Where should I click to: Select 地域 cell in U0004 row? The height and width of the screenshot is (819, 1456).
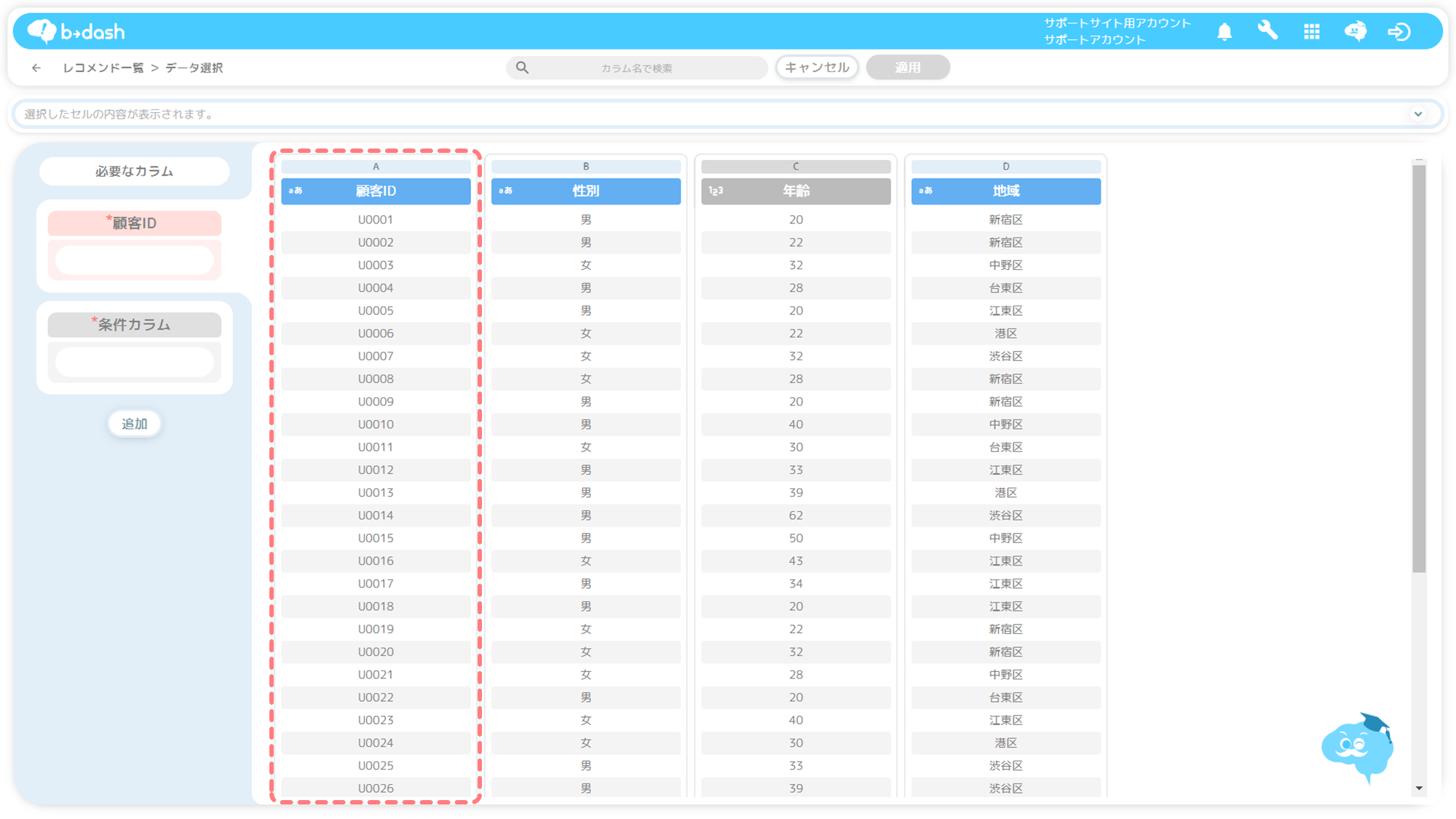pos(1006,288)
